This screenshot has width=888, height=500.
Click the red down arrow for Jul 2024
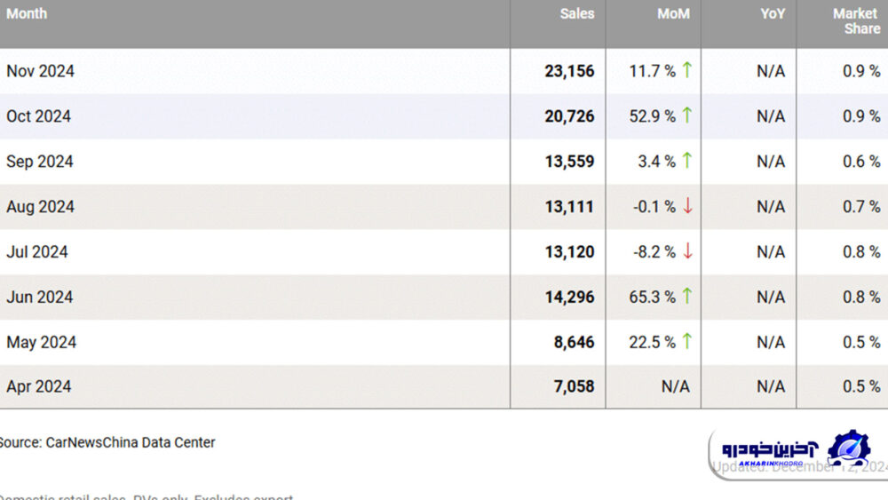coord(687,251)
